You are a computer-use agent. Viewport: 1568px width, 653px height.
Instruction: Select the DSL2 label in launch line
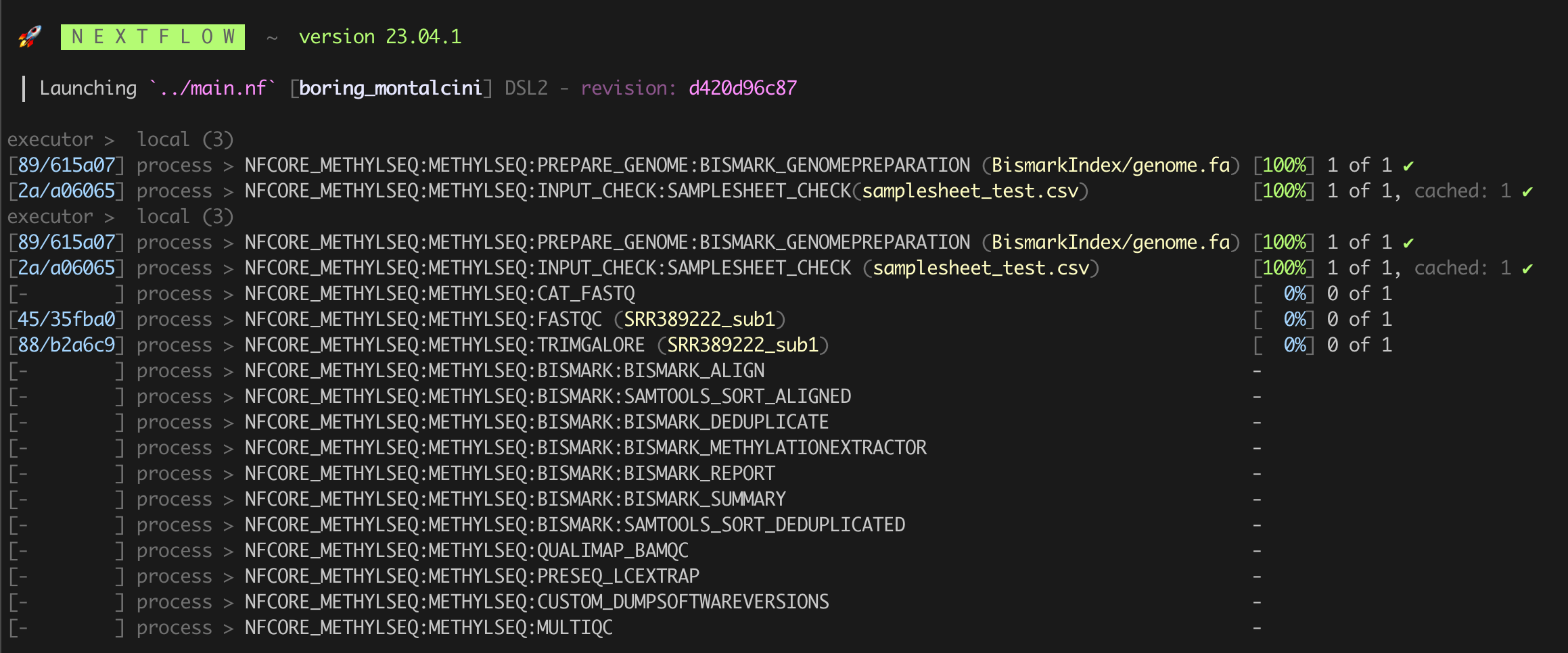coord(525,87)
